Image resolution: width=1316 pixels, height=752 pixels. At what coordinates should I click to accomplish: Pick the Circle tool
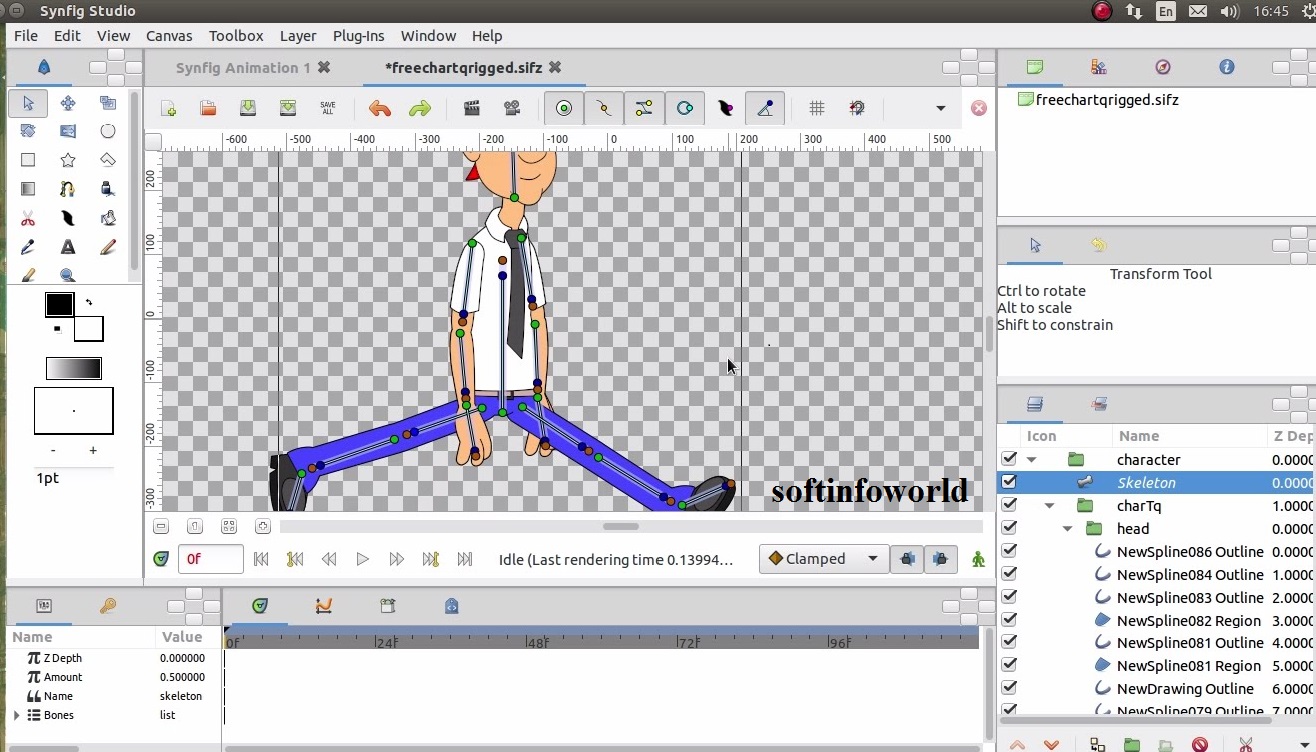(107, 130)
